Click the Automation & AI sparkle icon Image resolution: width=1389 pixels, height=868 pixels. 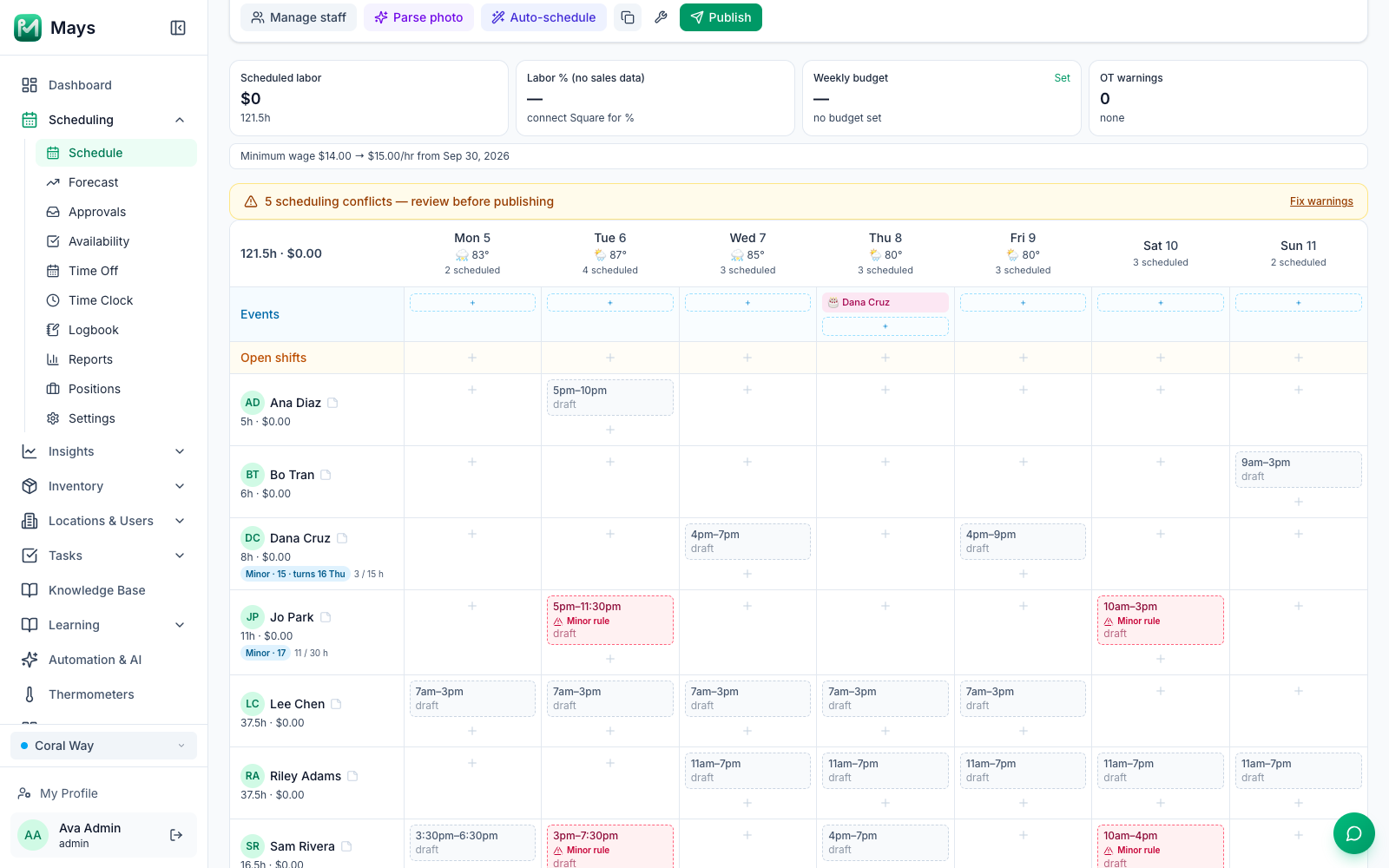pyautogui.click(x=30, y=660)
